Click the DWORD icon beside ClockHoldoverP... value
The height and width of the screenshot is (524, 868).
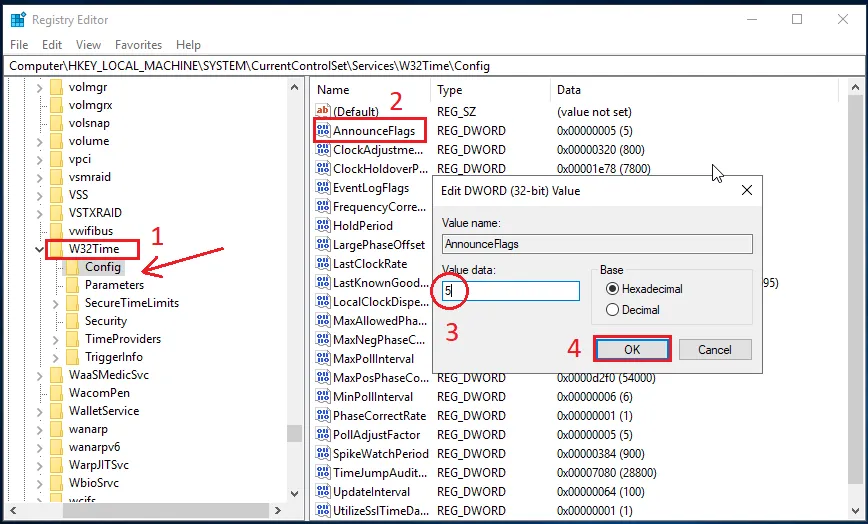pos(323,168)
